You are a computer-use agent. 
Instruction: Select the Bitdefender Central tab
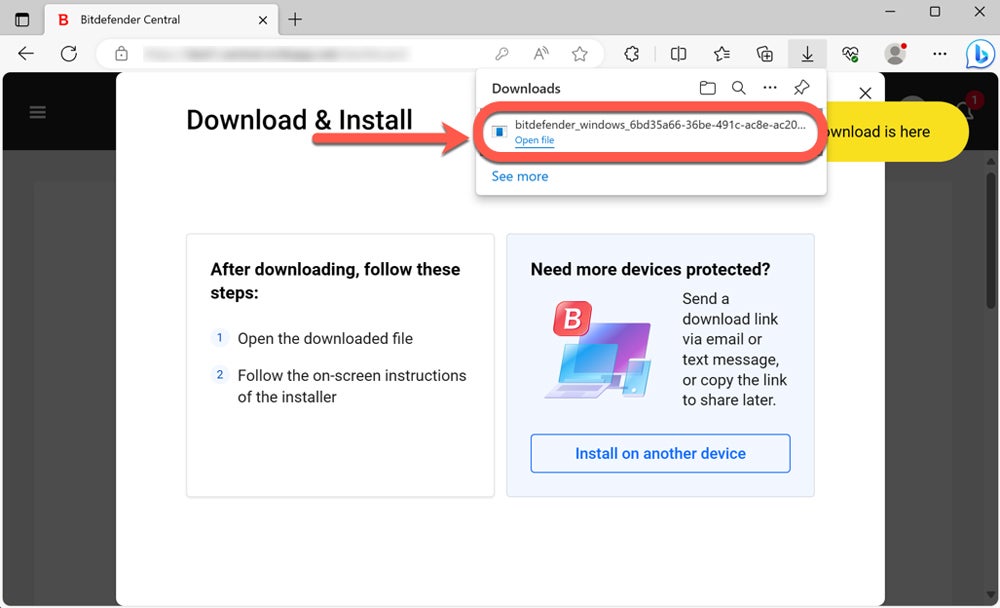pyautogui.click(x=148, y=18)
